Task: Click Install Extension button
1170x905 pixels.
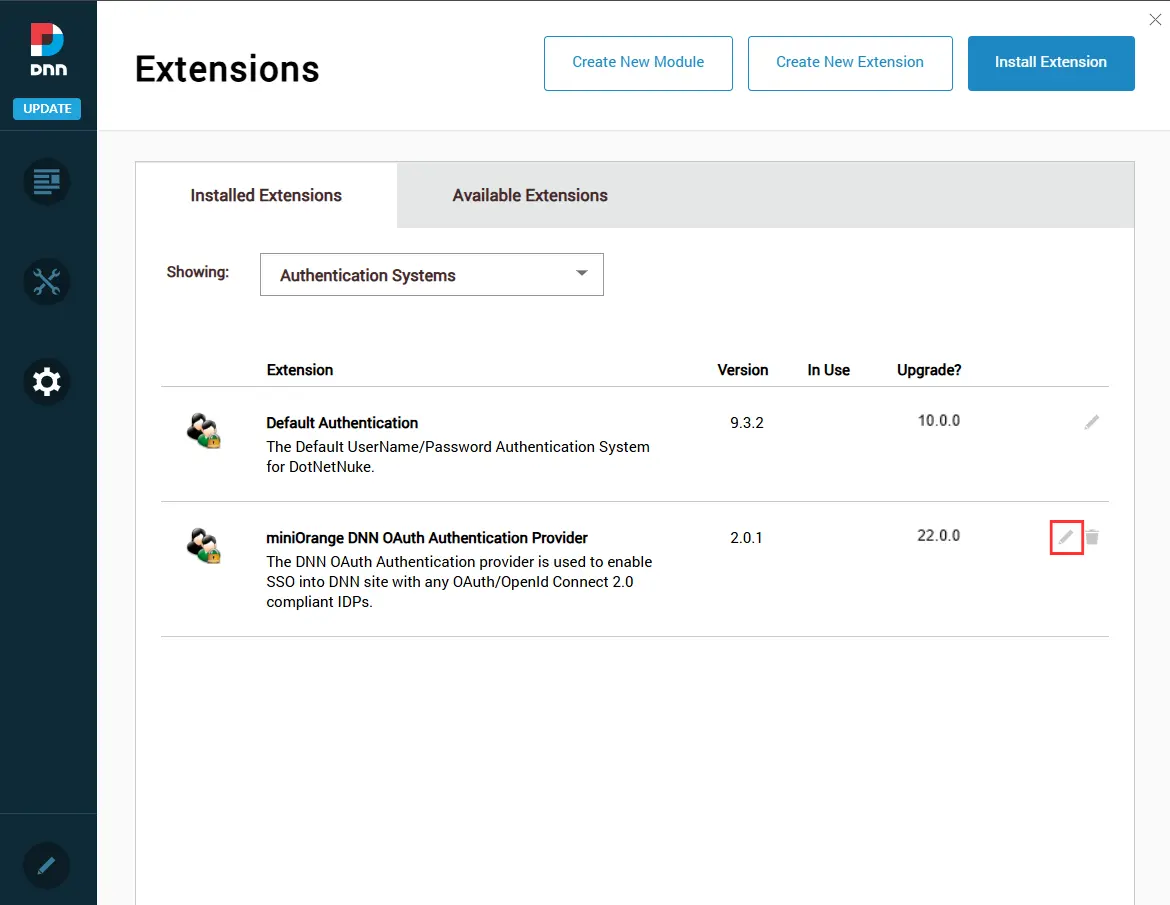Action: [1051, 63]
